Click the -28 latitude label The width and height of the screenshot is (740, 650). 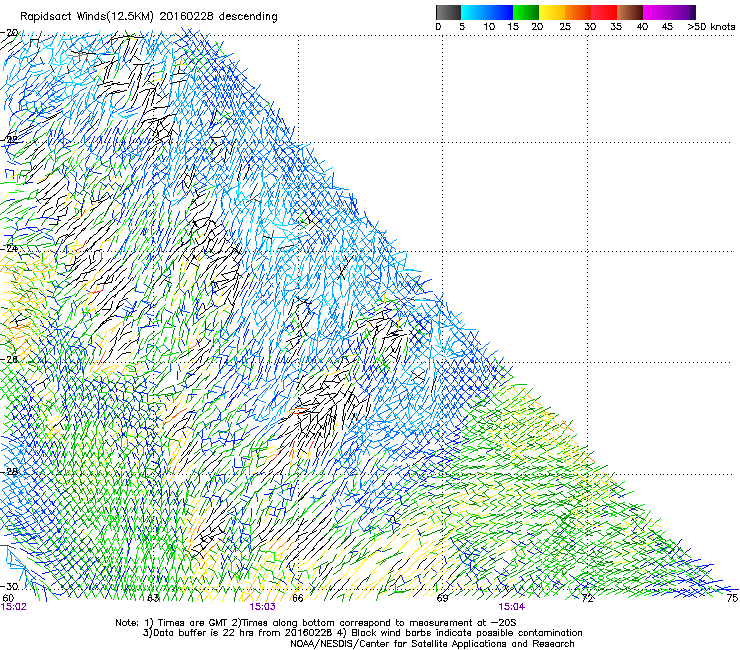[9, 472]
